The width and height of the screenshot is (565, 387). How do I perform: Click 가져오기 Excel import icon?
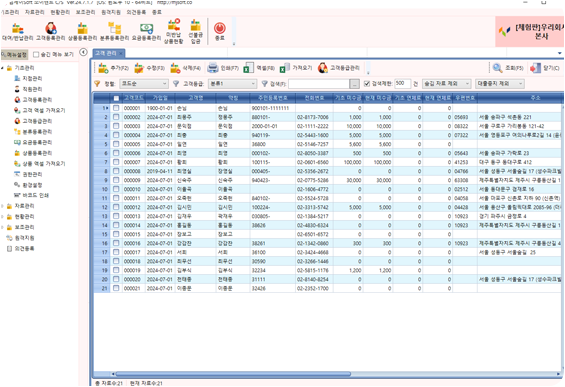tap(296, 68)
